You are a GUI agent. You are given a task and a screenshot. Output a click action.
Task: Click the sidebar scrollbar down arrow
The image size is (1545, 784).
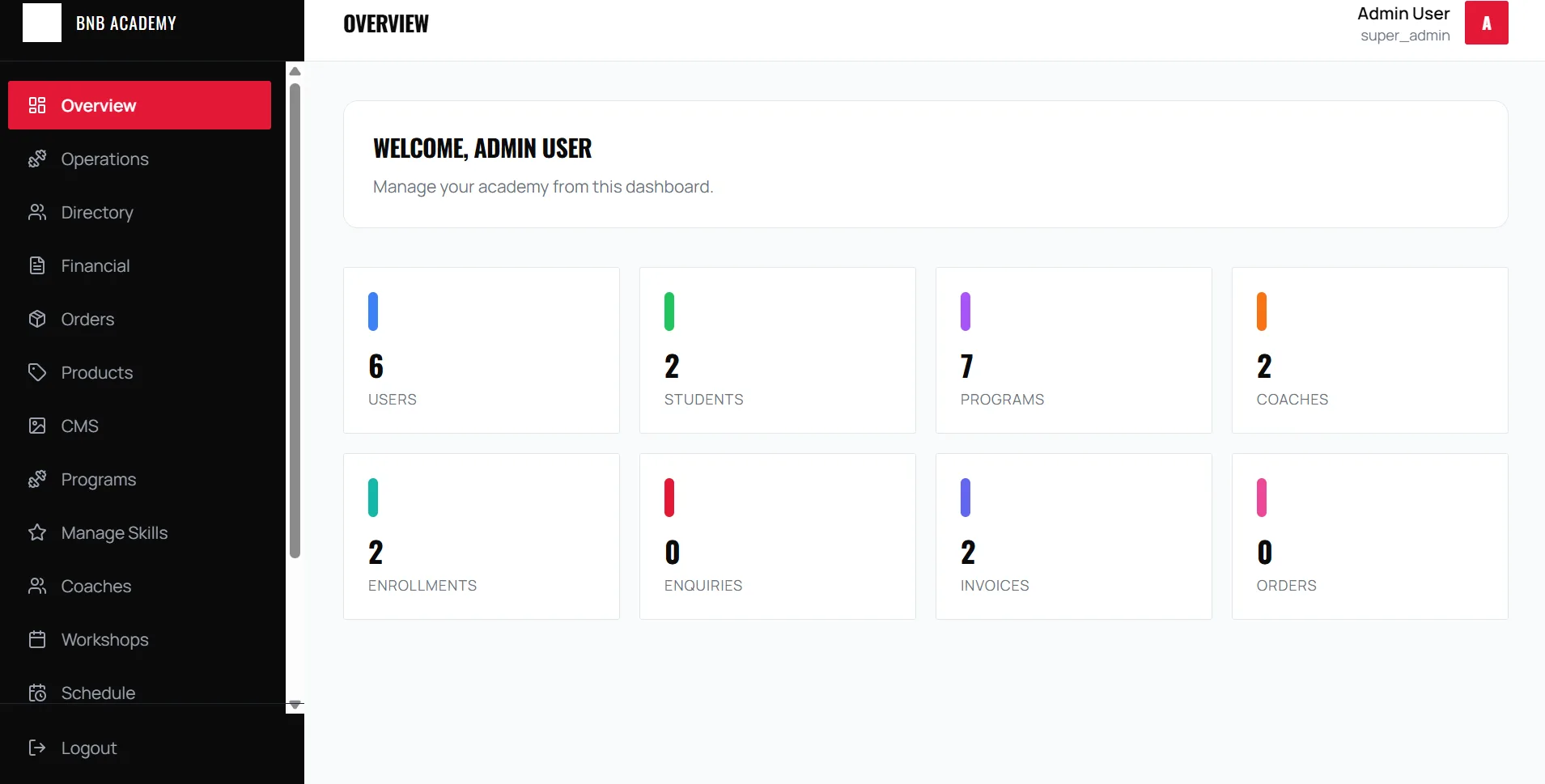tap(295, 705)
